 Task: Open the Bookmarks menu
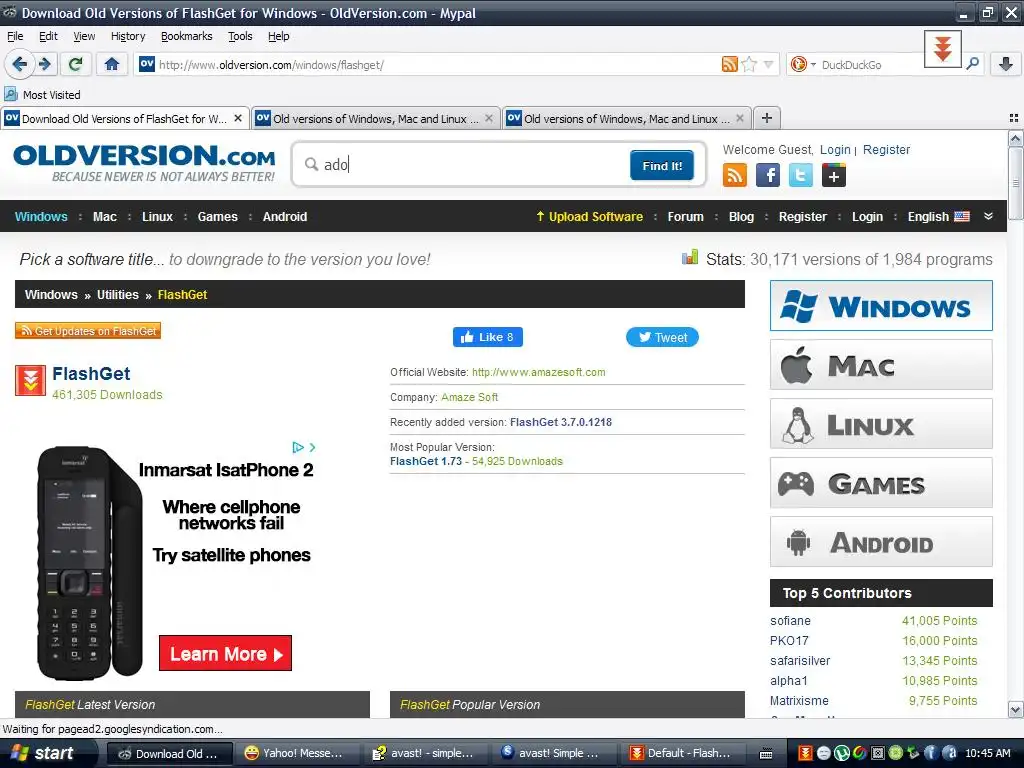pos(187,36)
